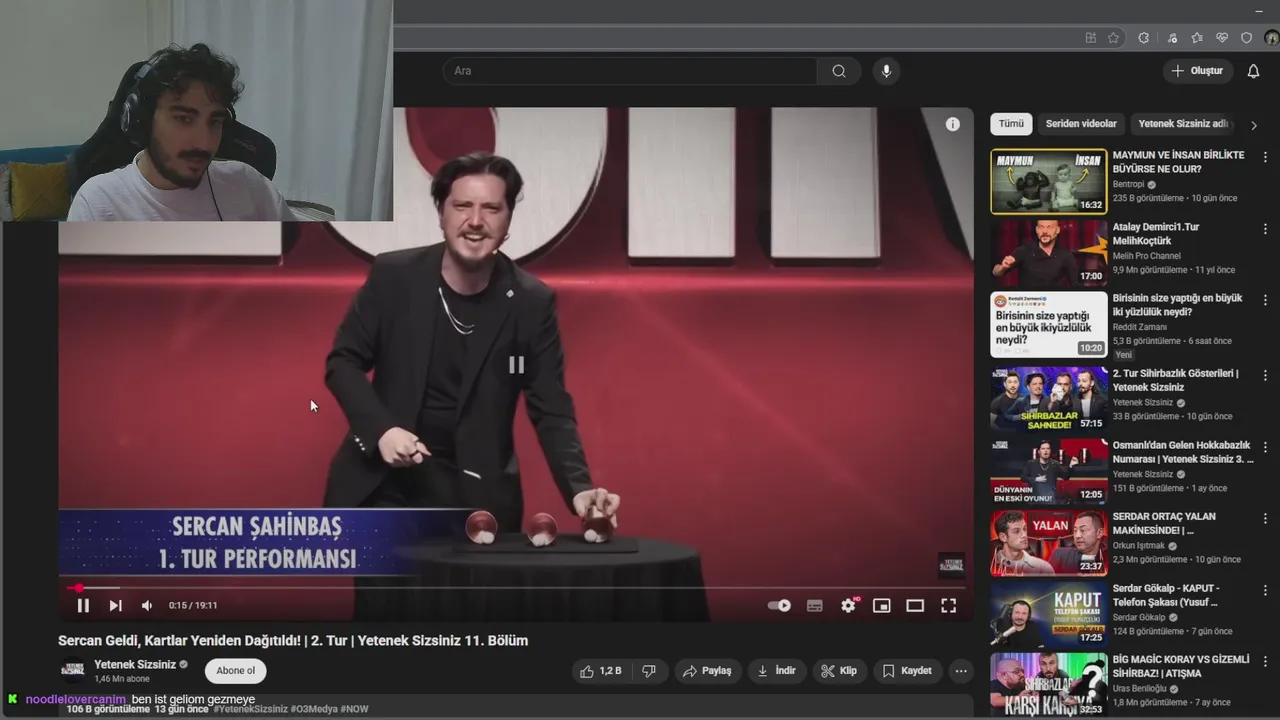Skip to the next video
This screenshot has width=1280, height=720.
click(x=115, y=605)
